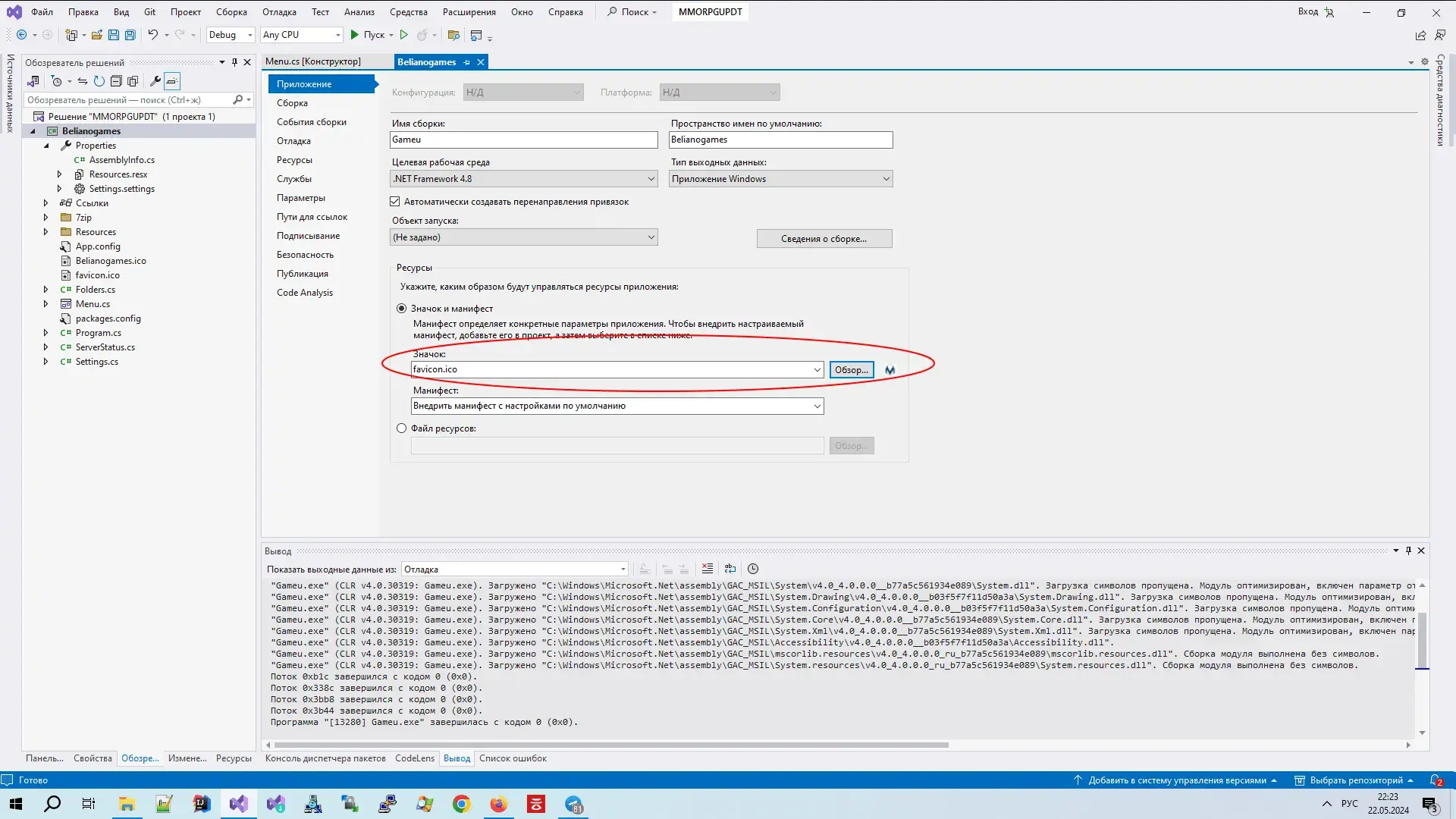Open the Объект запуска dropdown

524,237
